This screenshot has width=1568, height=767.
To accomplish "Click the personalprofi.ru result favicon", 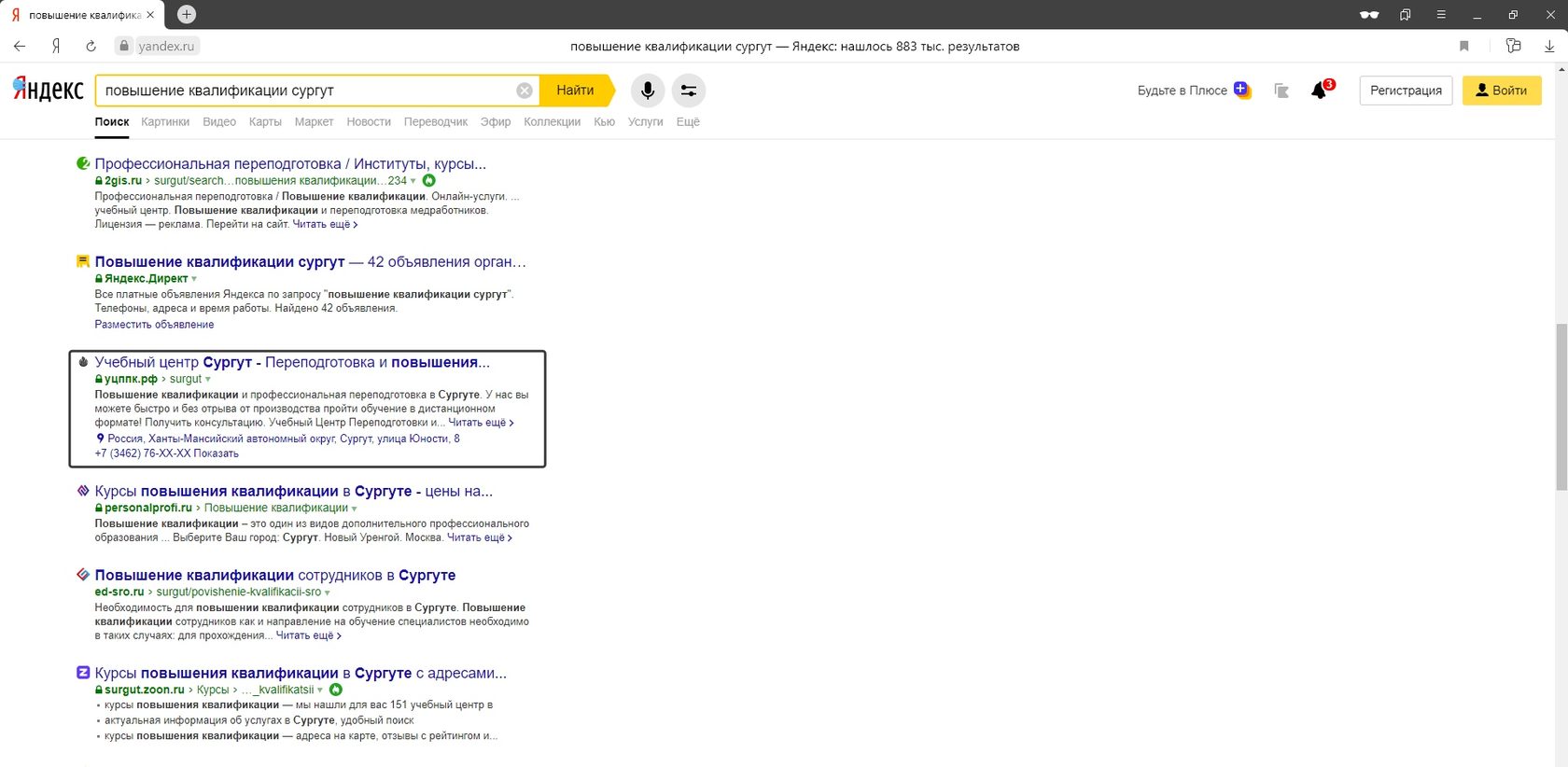I will pos(83,491).
